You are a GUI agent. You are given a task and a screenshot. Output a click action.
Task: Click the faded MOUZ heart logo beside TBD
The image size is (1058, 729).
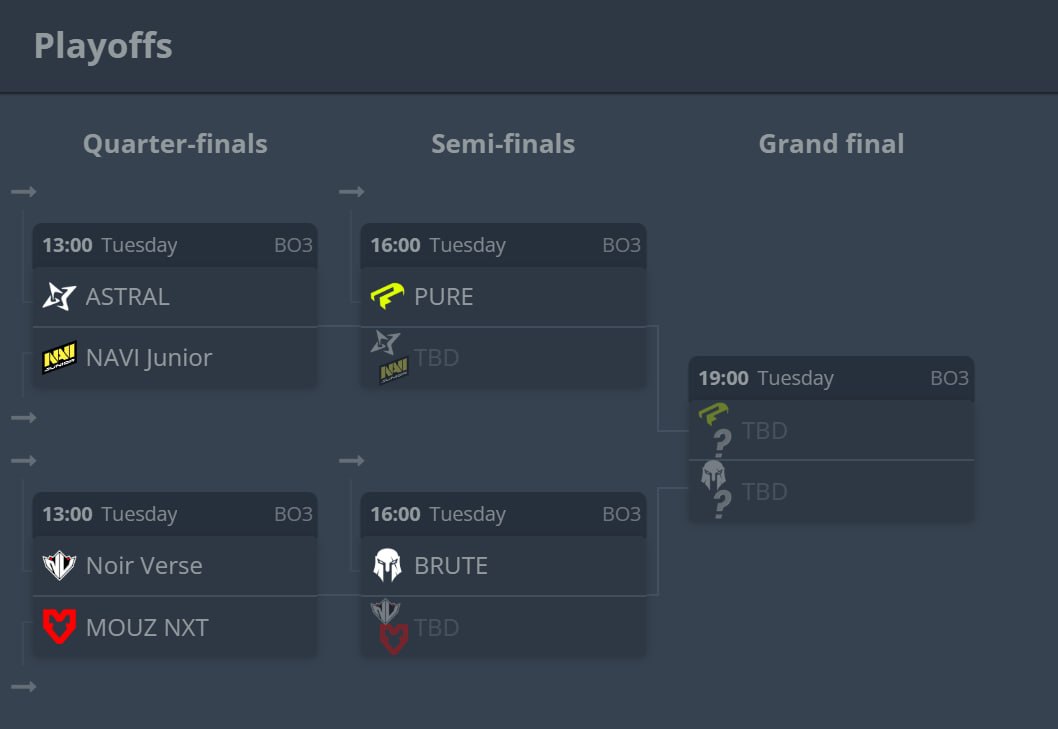(x=393, y=639)
